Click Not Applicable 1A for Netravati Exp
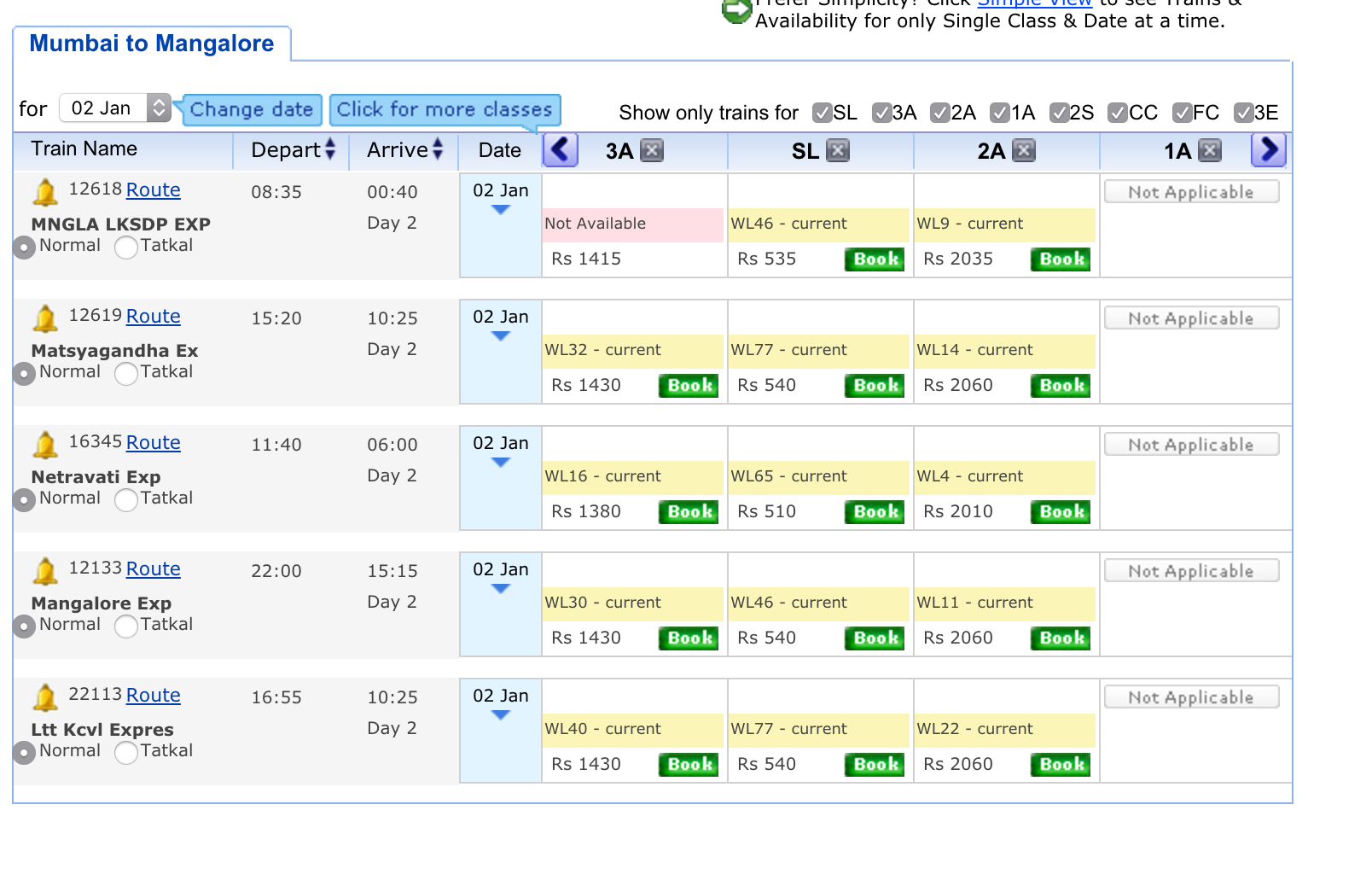Image resolution: width=1372 pixels, height=886 pixels. coord(1192,445)
